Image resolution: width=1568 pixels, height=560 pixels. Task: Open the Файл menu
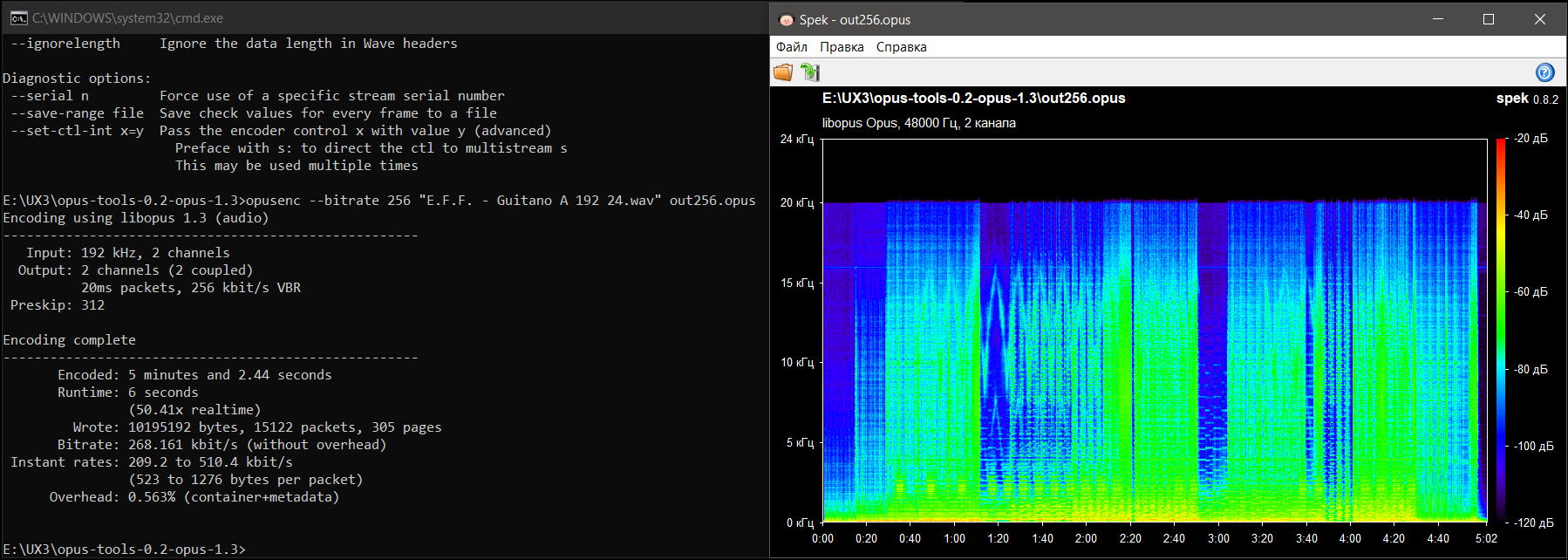(792, 47)
